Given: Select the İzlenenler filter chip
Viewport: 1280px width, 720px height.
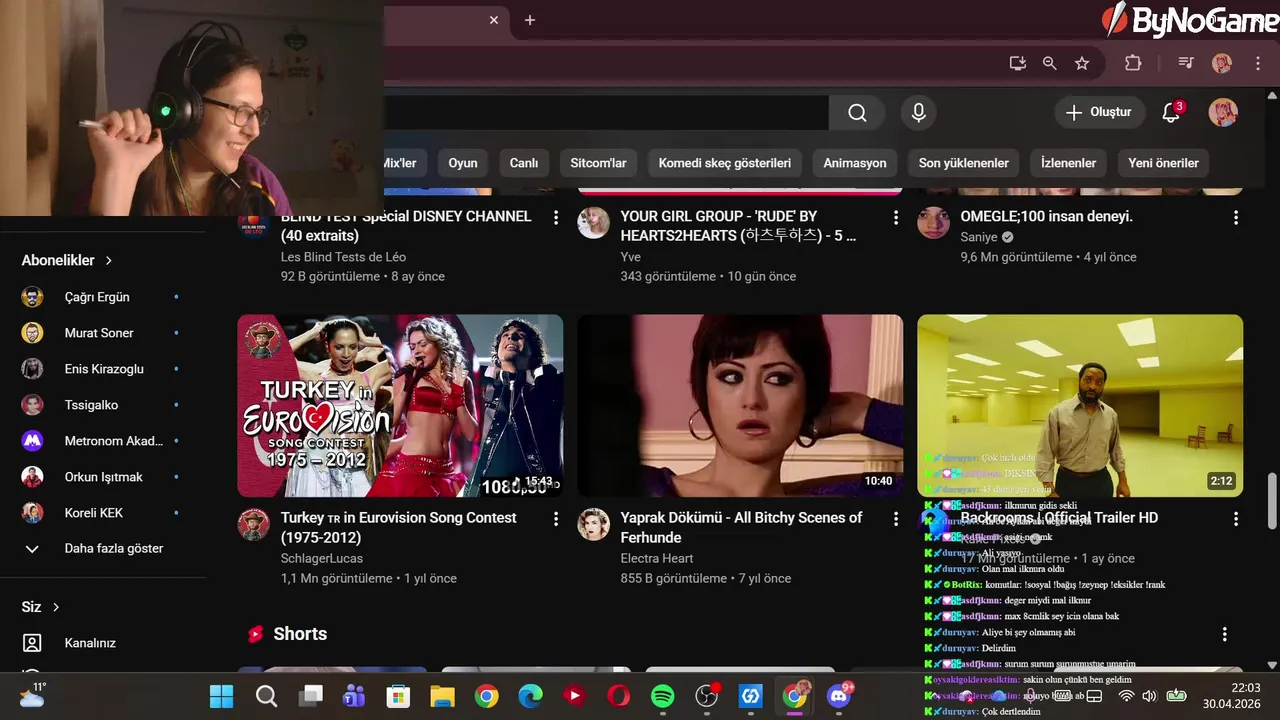Looking at the screenshot, I should 1069,163.
